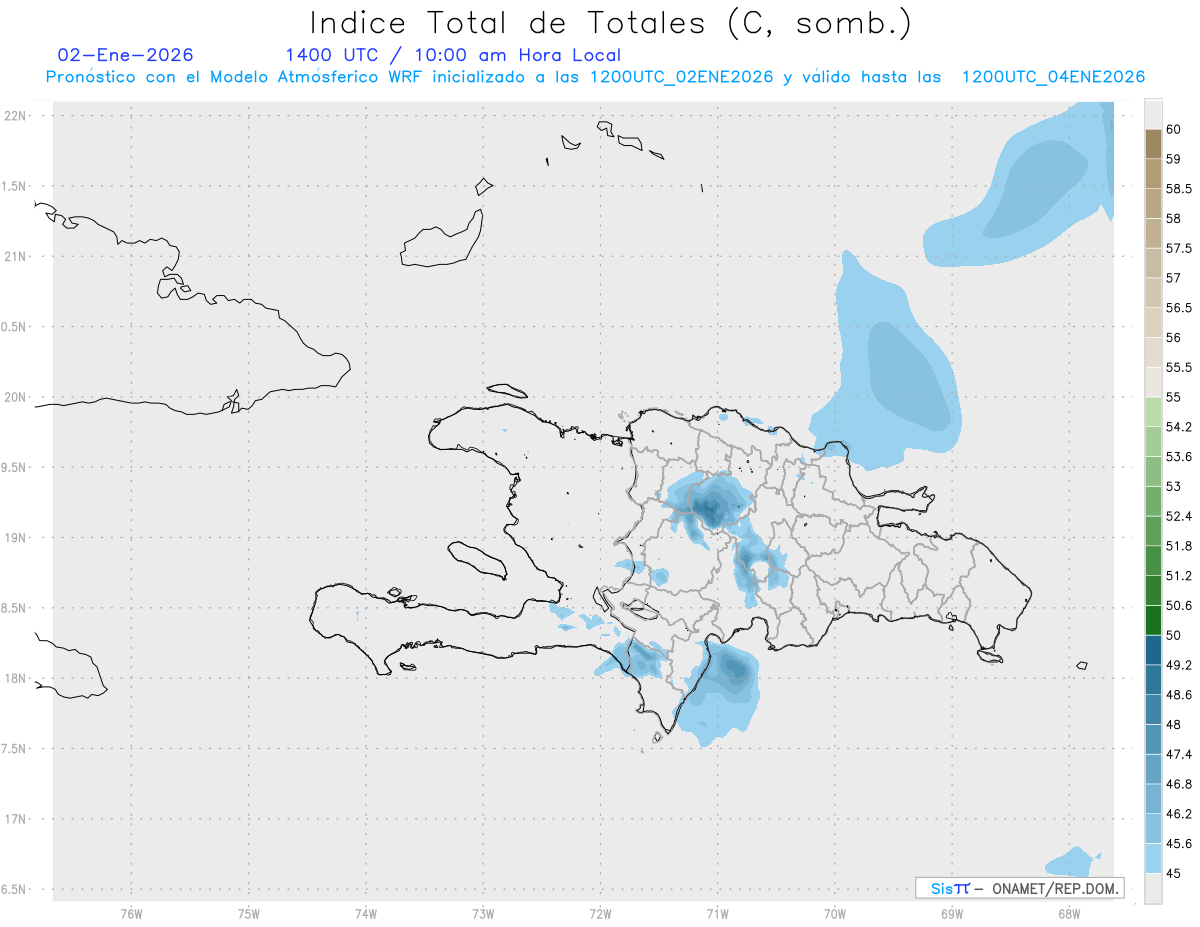The image size is (1200, 927).
Task: Click the 'SisTT - ONAMET/REP.DOM.' credit box
Action: click(x=1019, y=888)
